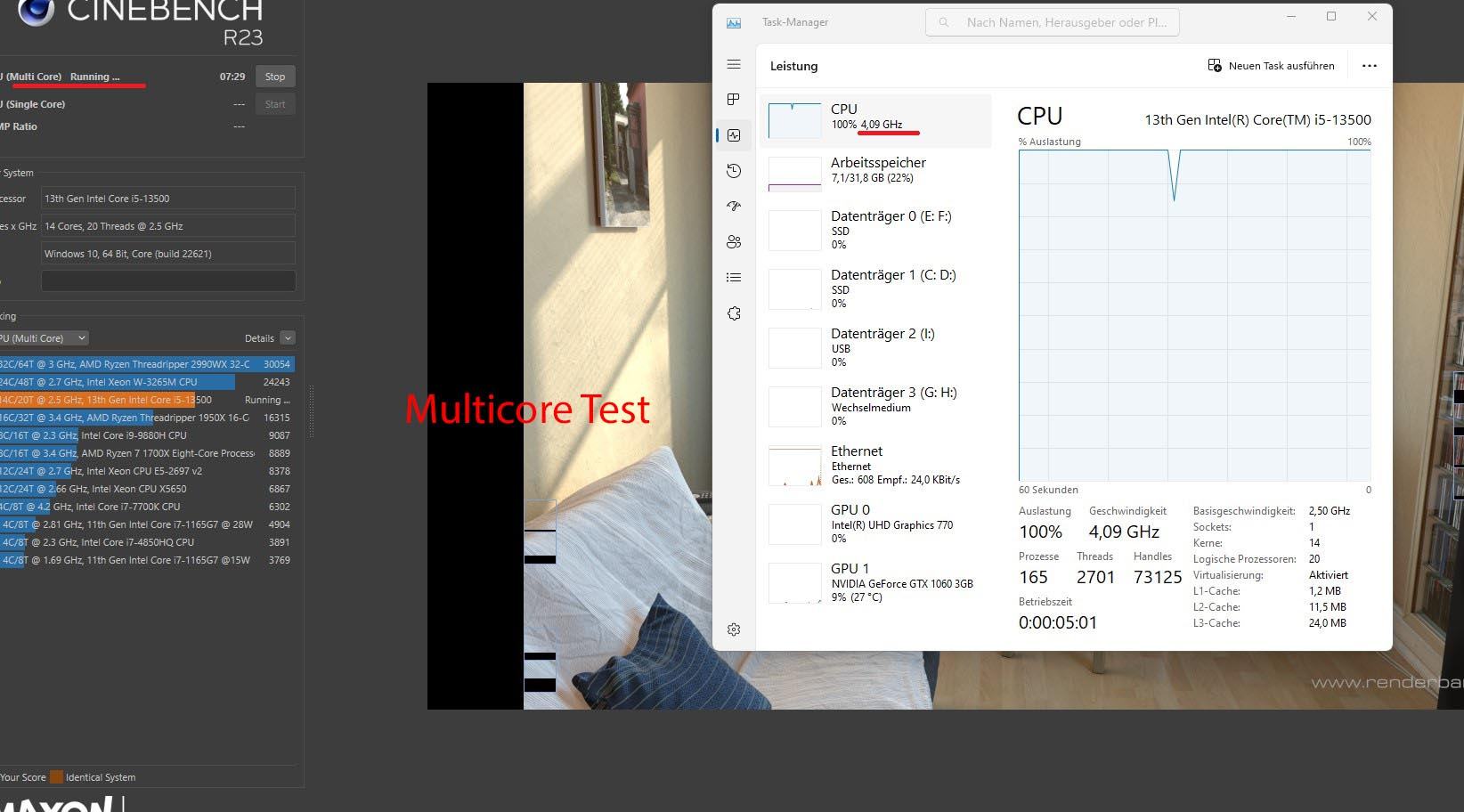The image size is (1464, 812).
Task: Click the empty Info field in Cinebench
Action: 168,280
